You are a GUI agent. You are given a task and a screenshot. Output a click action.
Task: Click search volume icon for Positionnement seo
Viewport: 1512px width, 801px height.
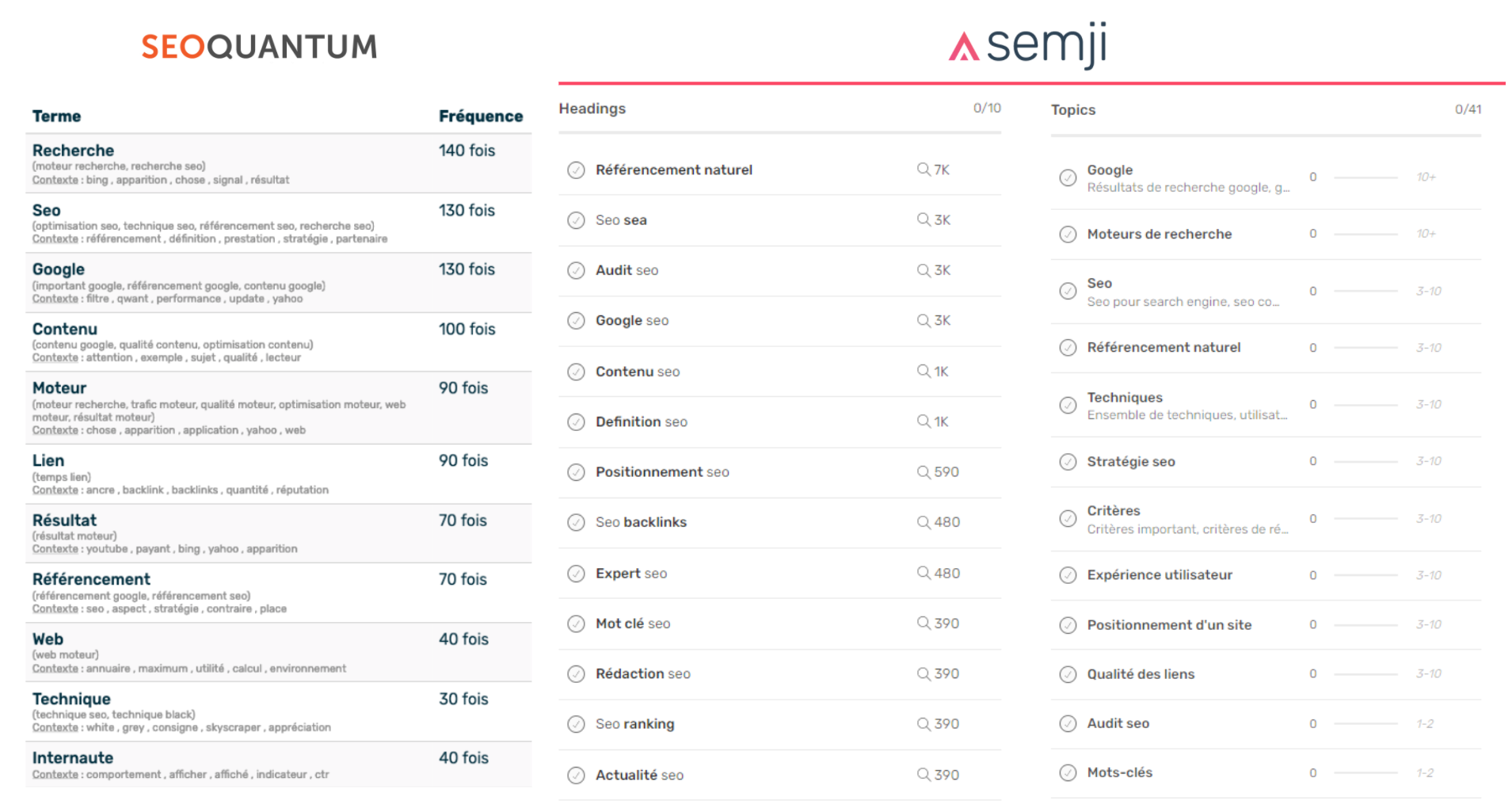pyautogui.click(x=924, y=471)
